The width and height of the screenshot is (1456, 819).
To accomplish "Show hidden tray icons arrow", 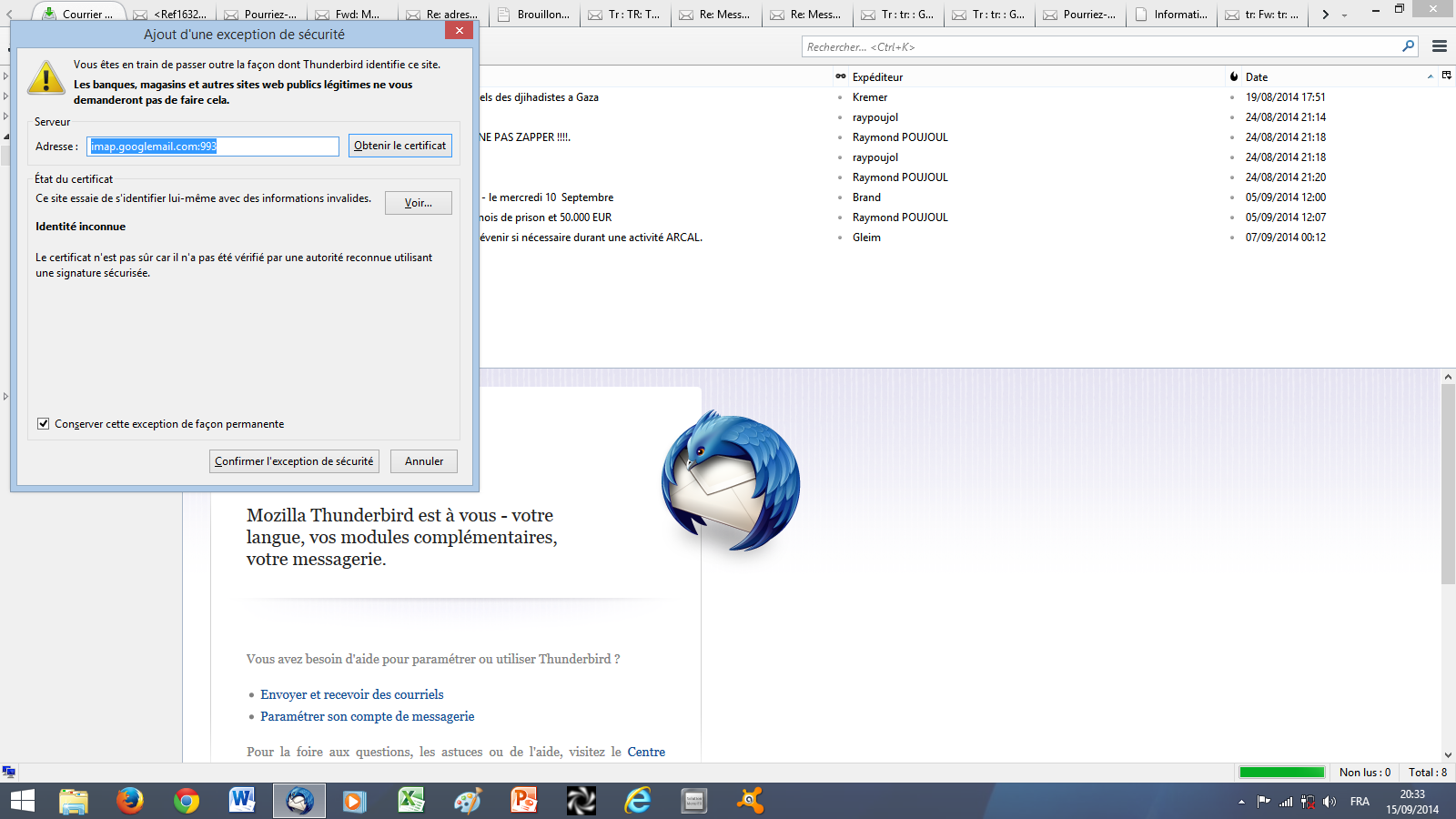I will 1241,802.
